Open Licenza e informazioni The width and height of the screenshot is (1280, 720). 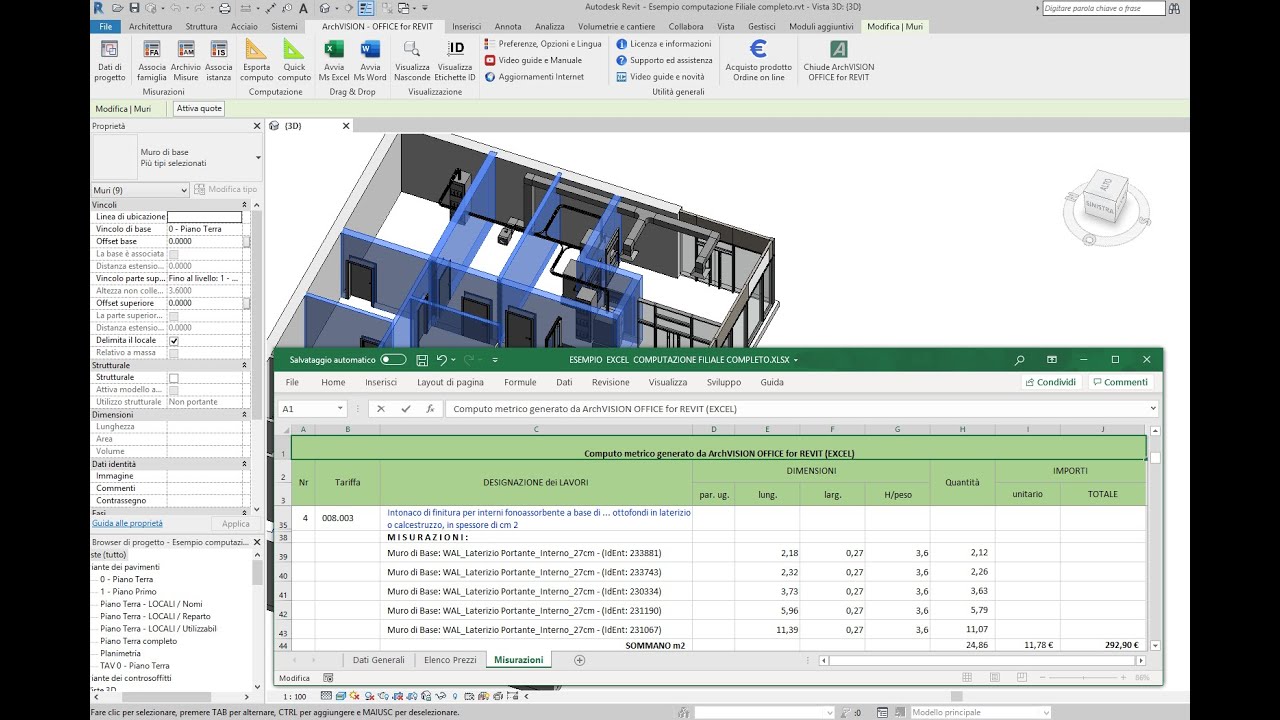(664, 44)
